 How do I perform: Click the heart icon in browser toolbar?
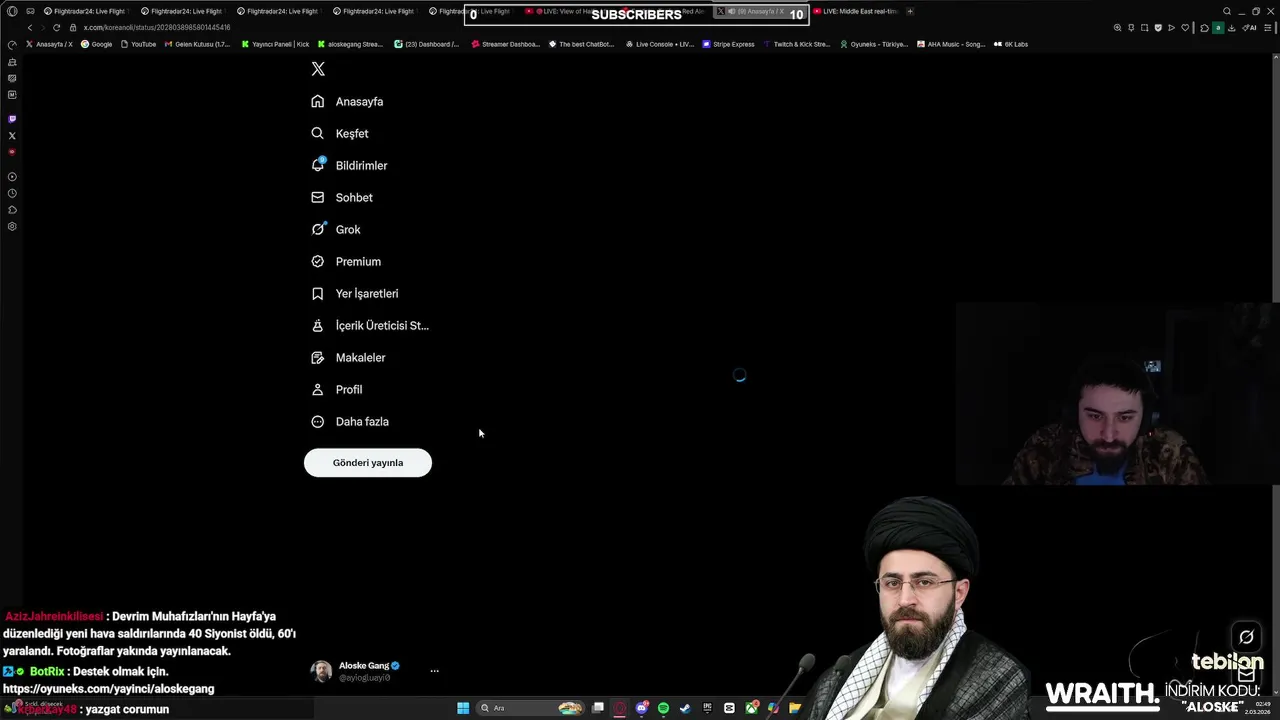pos(1185,28)
